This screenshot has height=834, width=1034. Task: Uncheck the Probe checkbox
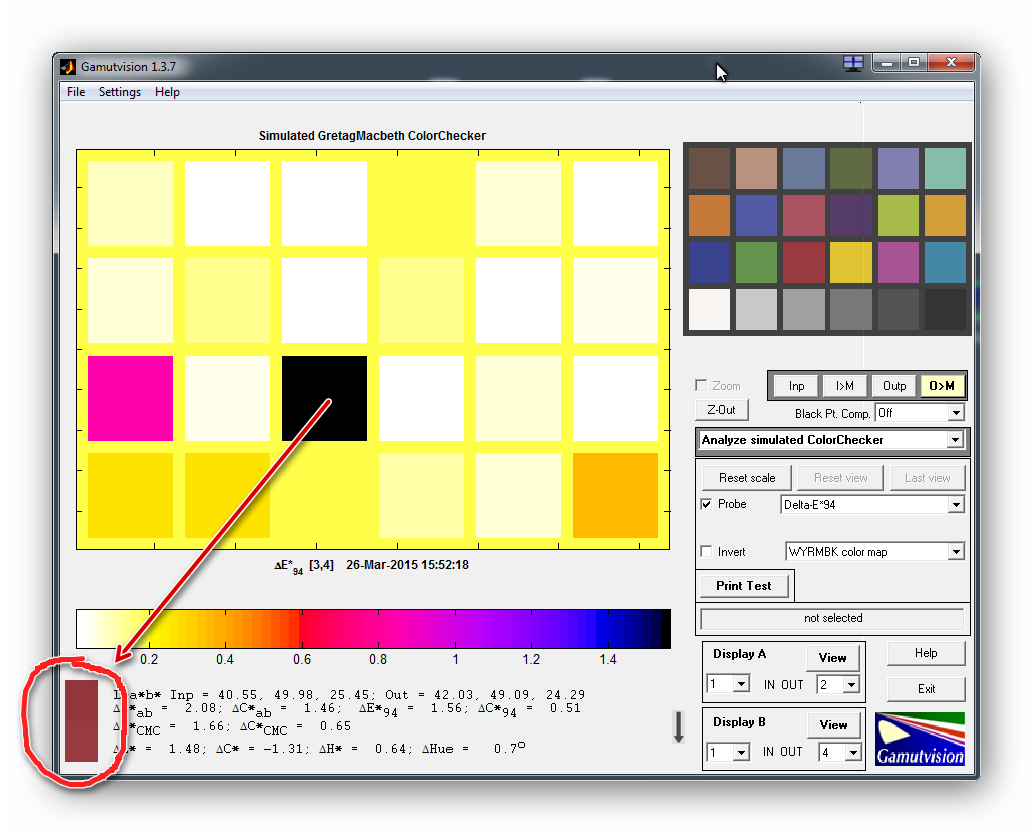click(x=707, y=504)
